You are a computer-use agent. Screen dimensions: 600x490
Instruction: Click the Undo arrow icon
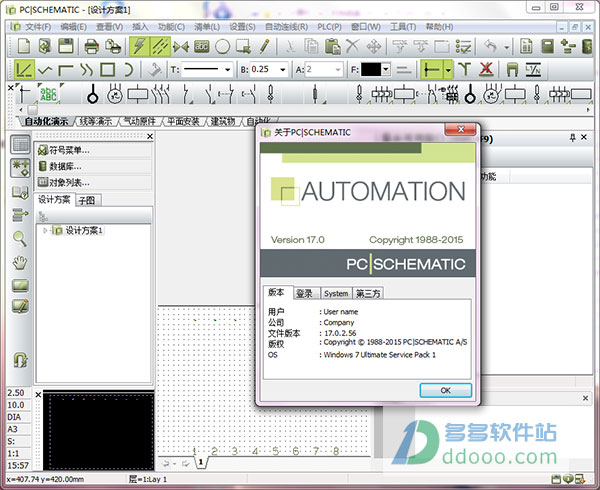coord(490,46)
